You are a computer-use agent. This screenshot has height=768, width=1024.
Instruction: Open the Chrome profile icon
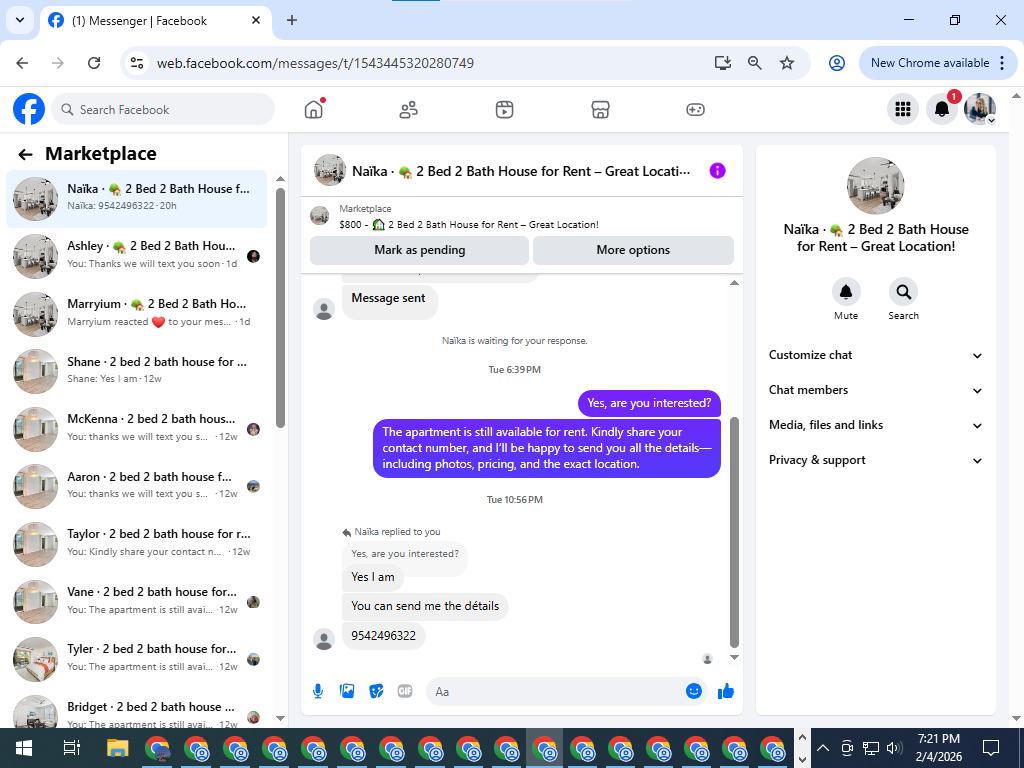(x=837, y=63)
